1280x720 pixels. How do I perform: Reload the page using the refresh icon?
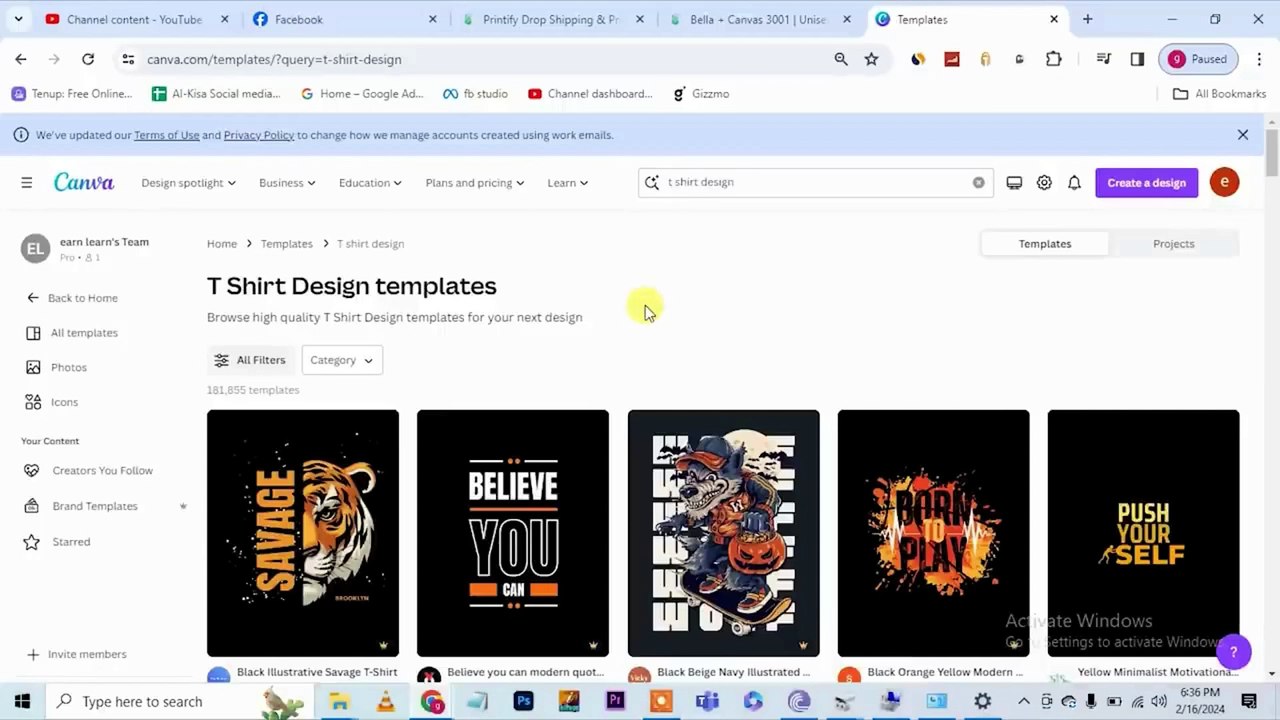pos(88,59)
